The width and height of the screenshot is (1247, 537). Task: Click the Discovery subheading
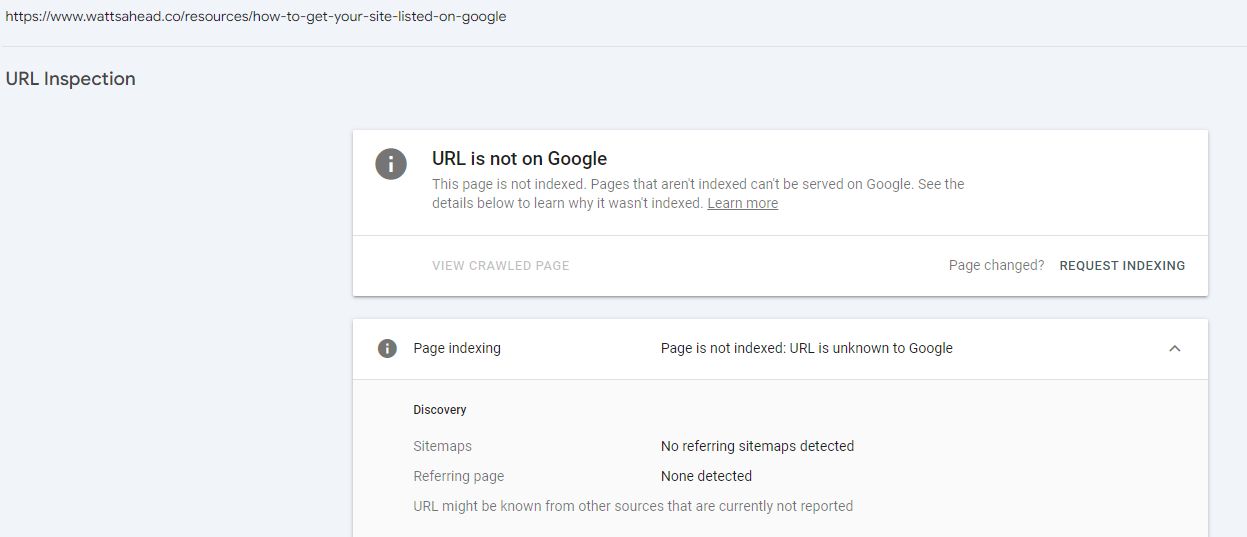pyautogui.click(x=440, y=410)
